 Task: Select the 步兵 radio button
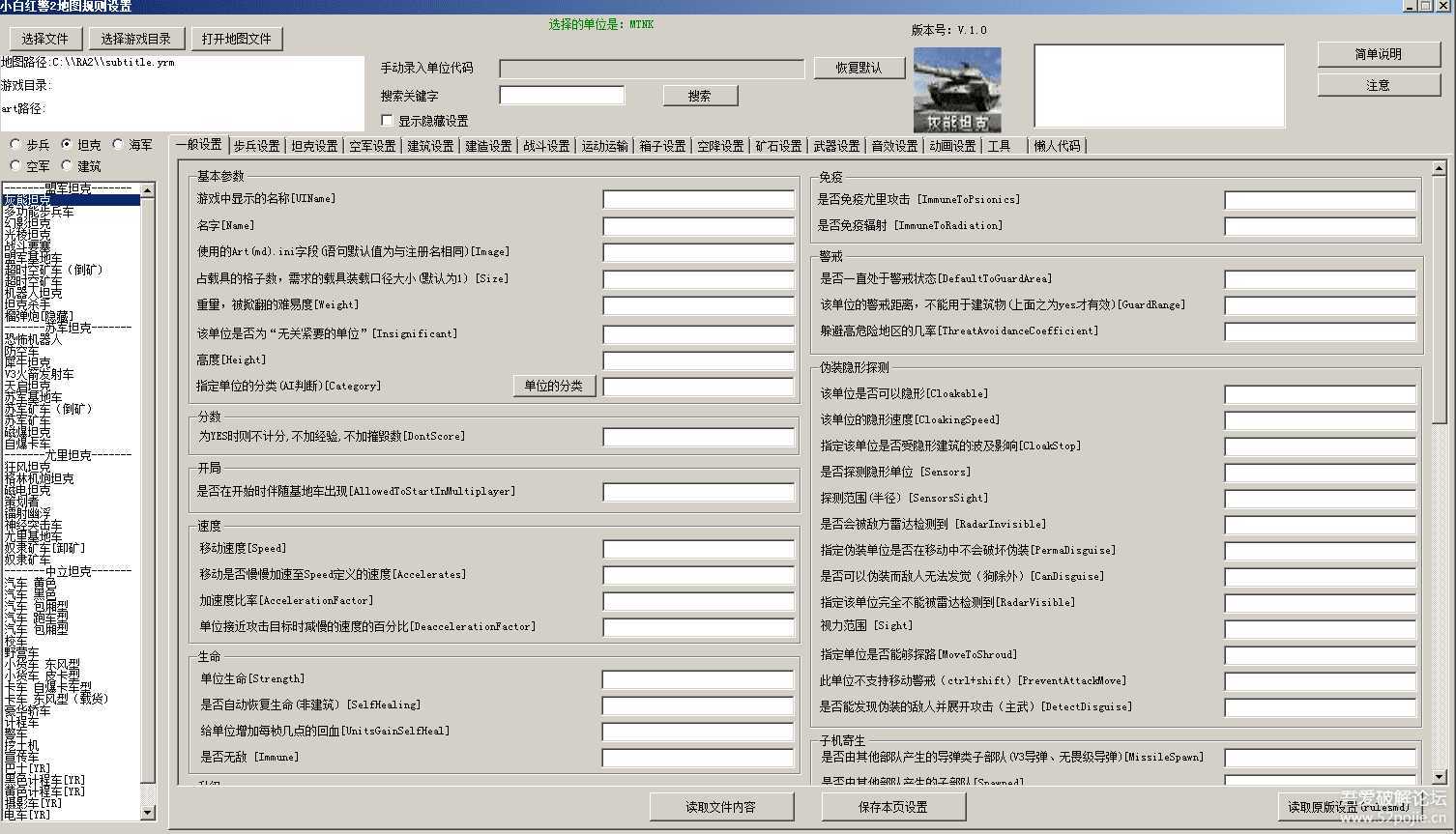point(15,145)
